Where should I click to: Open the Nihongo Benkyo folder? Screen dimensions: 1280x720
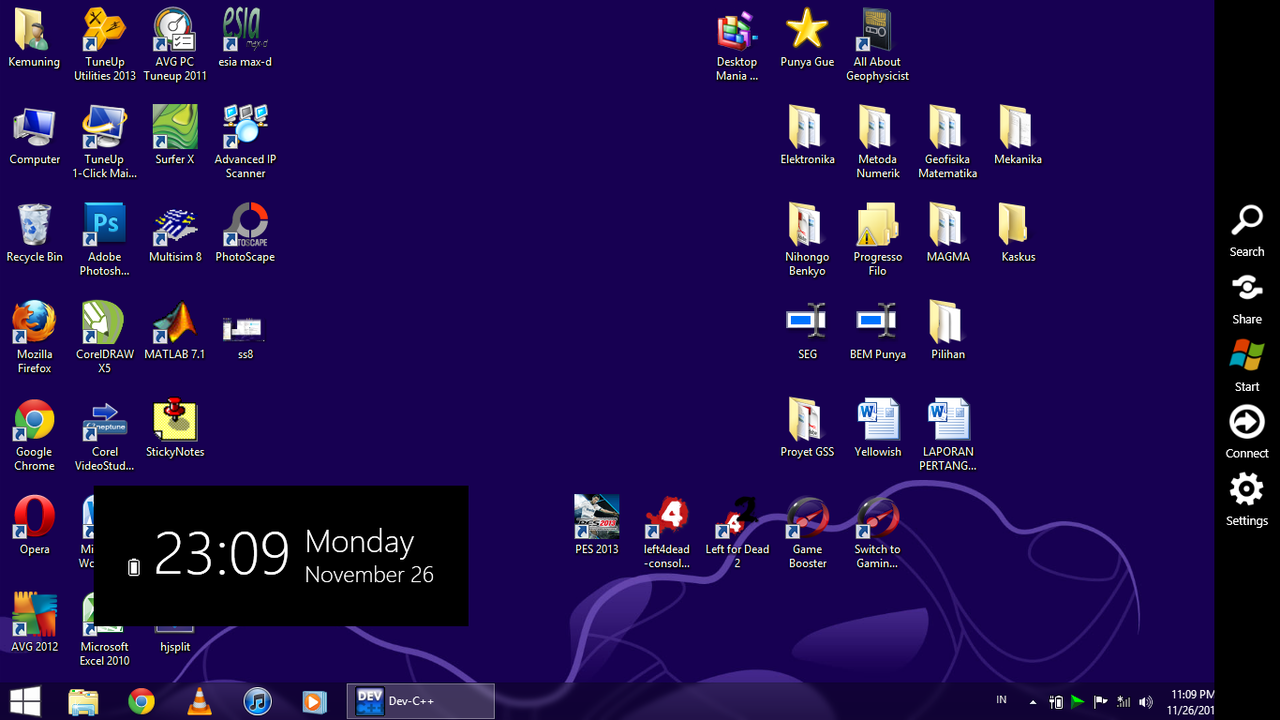point(807,240)
